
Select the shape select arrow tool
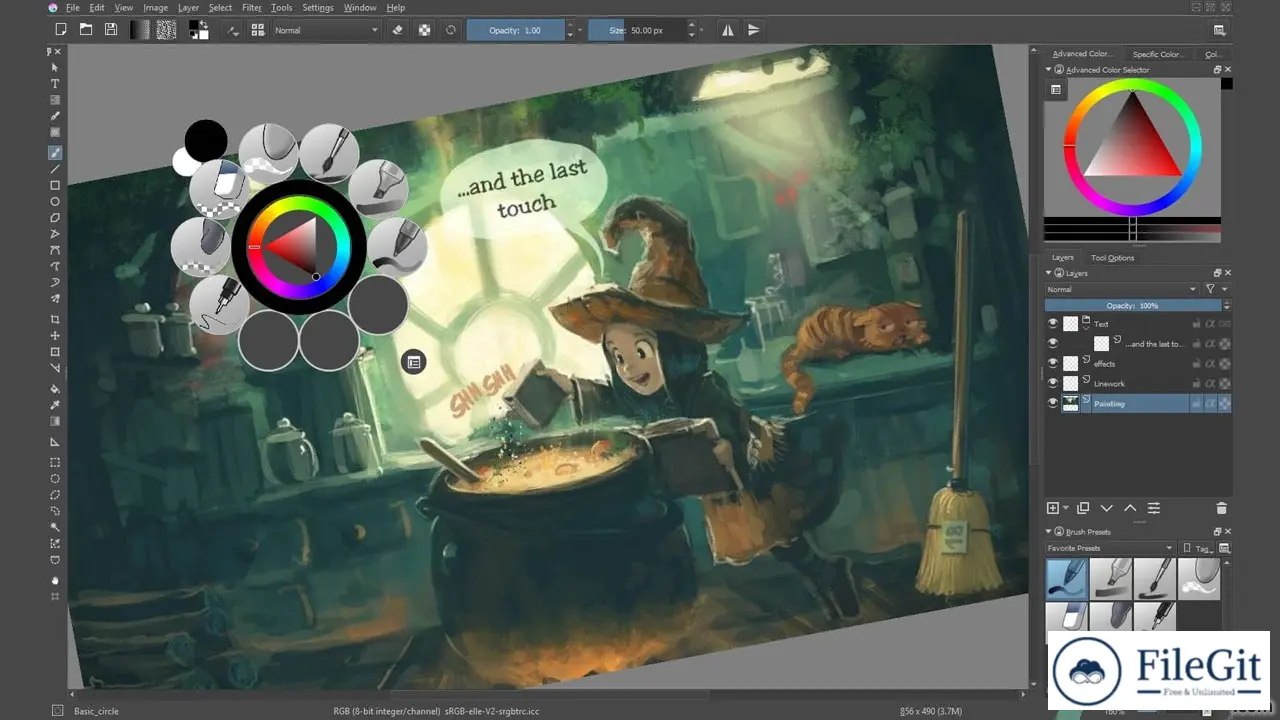tap(55, 67)
